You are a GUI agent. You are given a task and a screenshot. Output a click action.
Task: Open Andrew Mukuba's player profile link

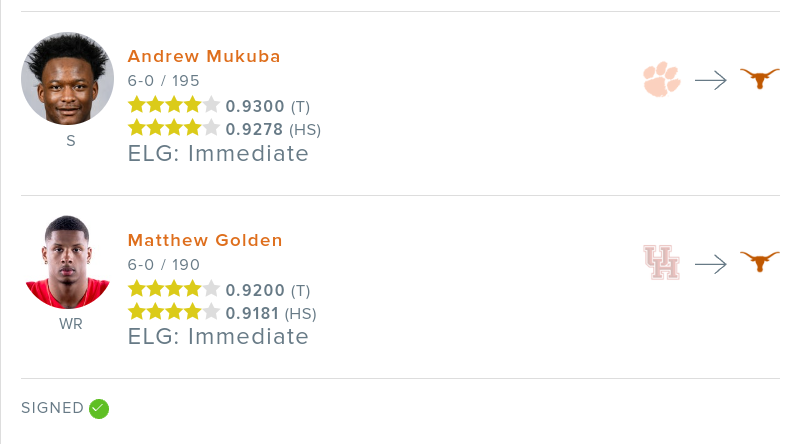click(204, 56)
